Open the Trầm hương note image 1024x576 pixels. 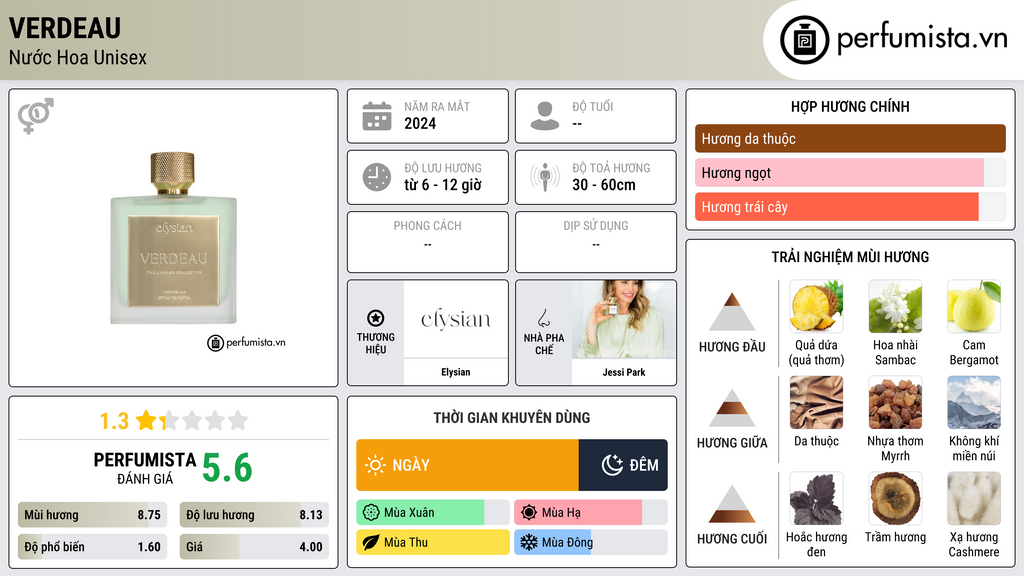(x=895, y=498)
